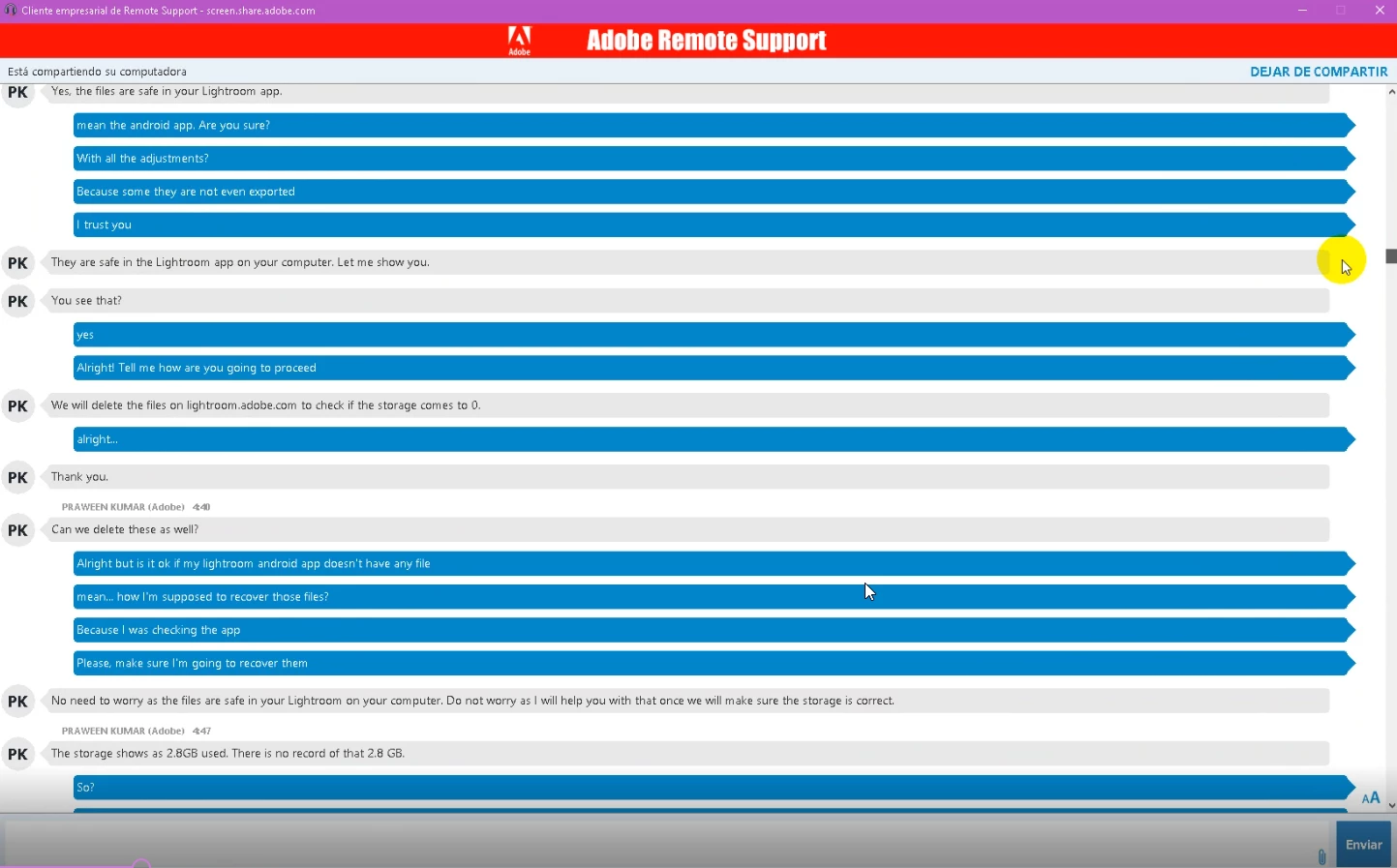This screenshot has width=1397, height=868.
Task: Click PK avatar beside 'Can we delete these as well?'
Action: (18, 531)
